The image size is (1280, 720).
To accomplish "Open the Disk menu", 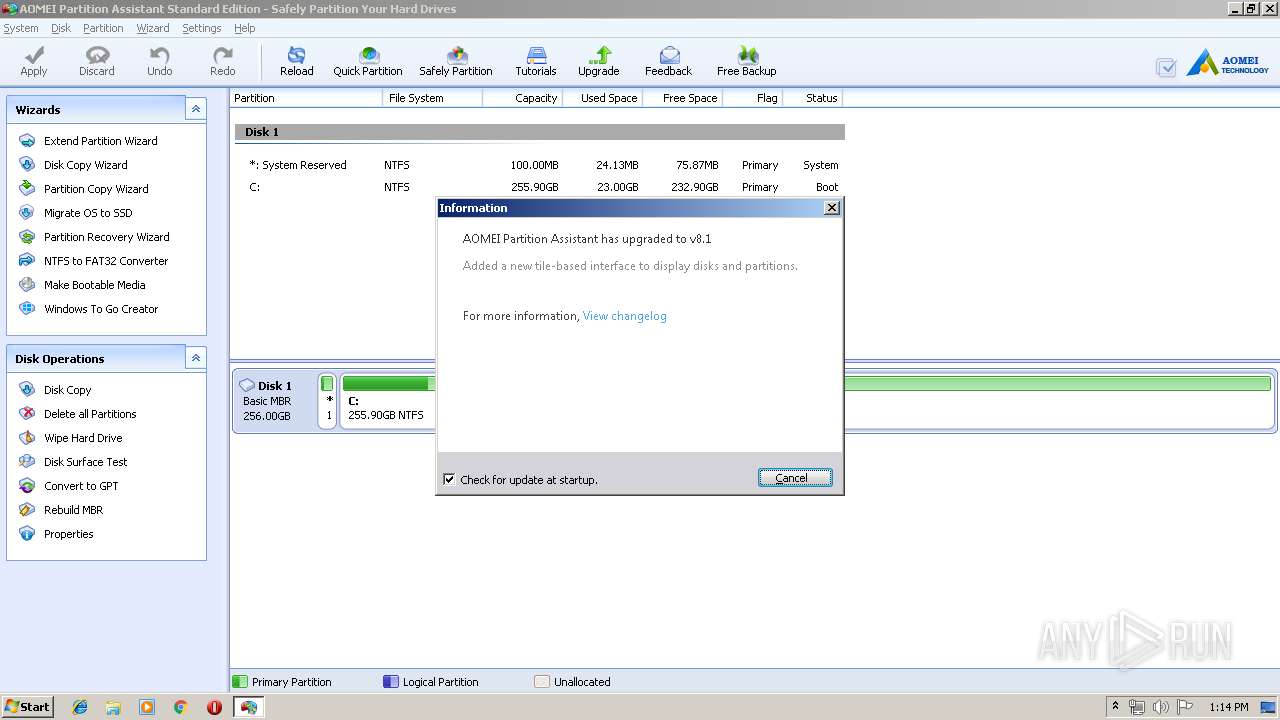I will 61,28.
